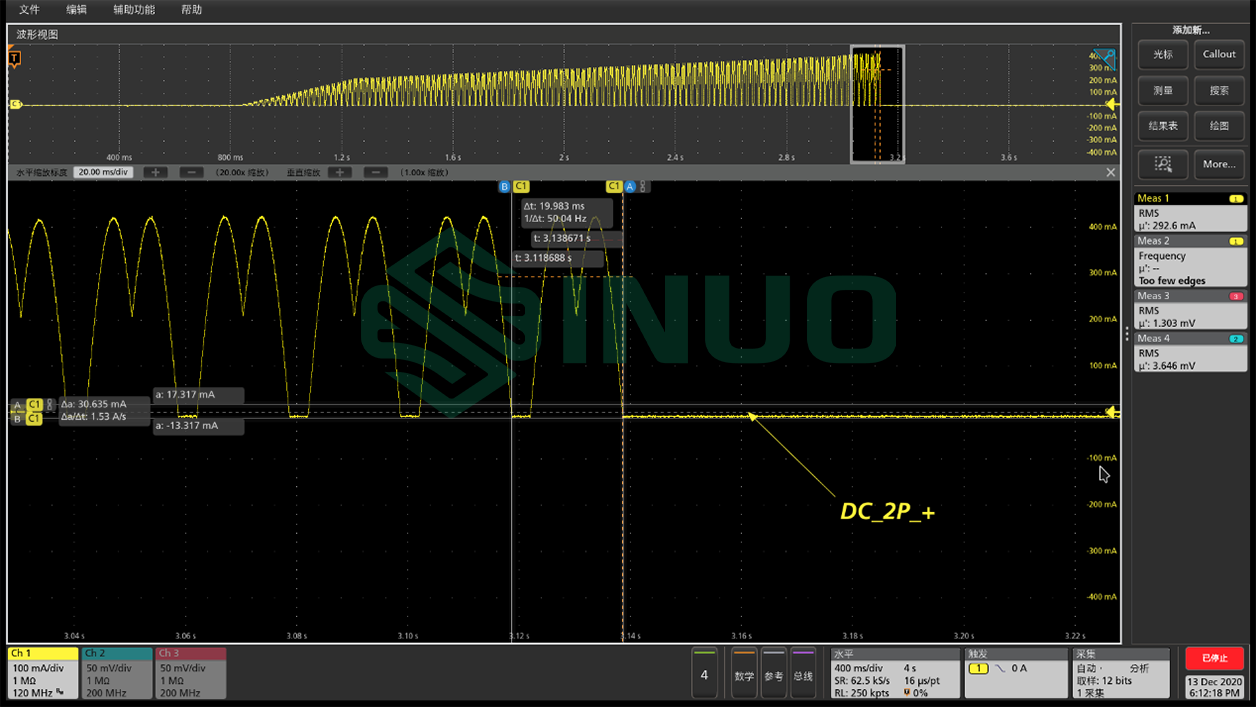The image size is (1257, 707).
Task: Select the zoom magnifier tool icon
Action: (x=1161, y=164)
